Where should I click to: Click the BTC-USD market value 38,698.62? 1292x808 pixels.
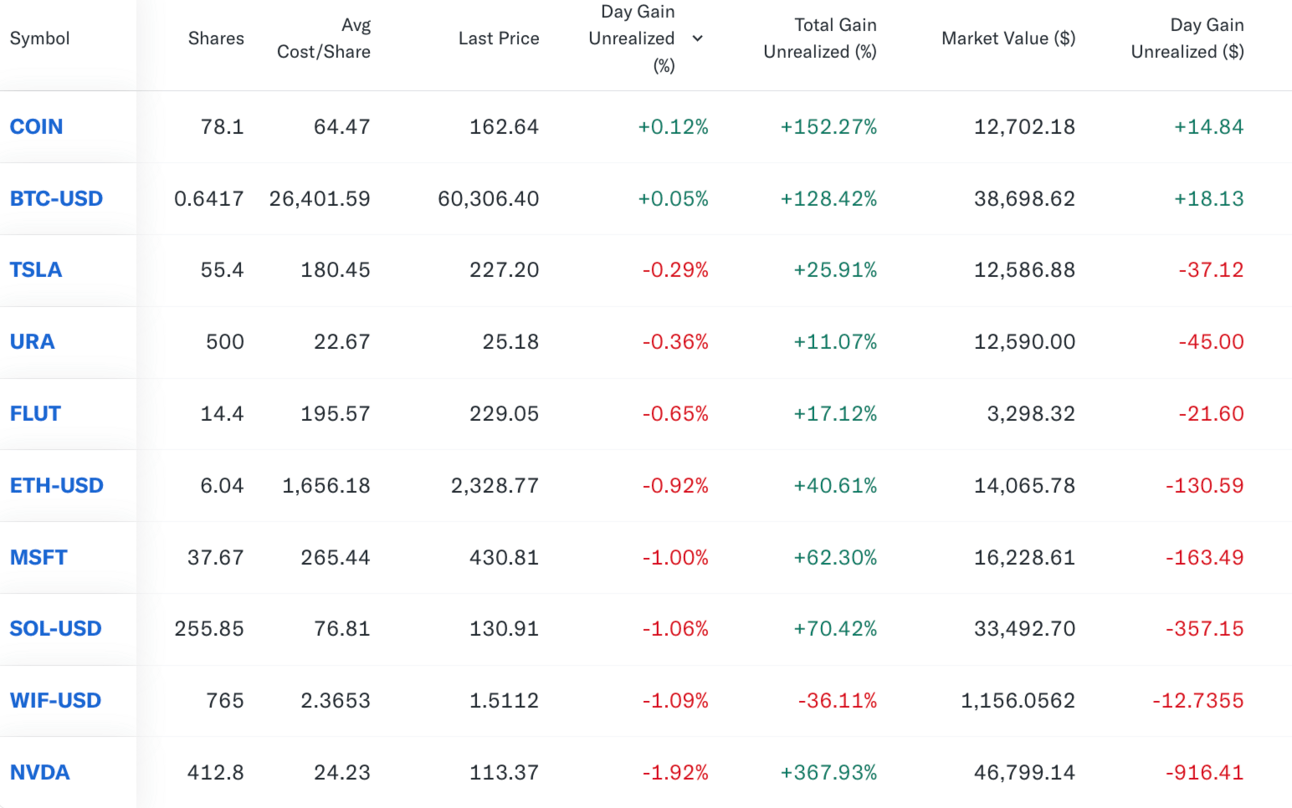point(1024,199)
